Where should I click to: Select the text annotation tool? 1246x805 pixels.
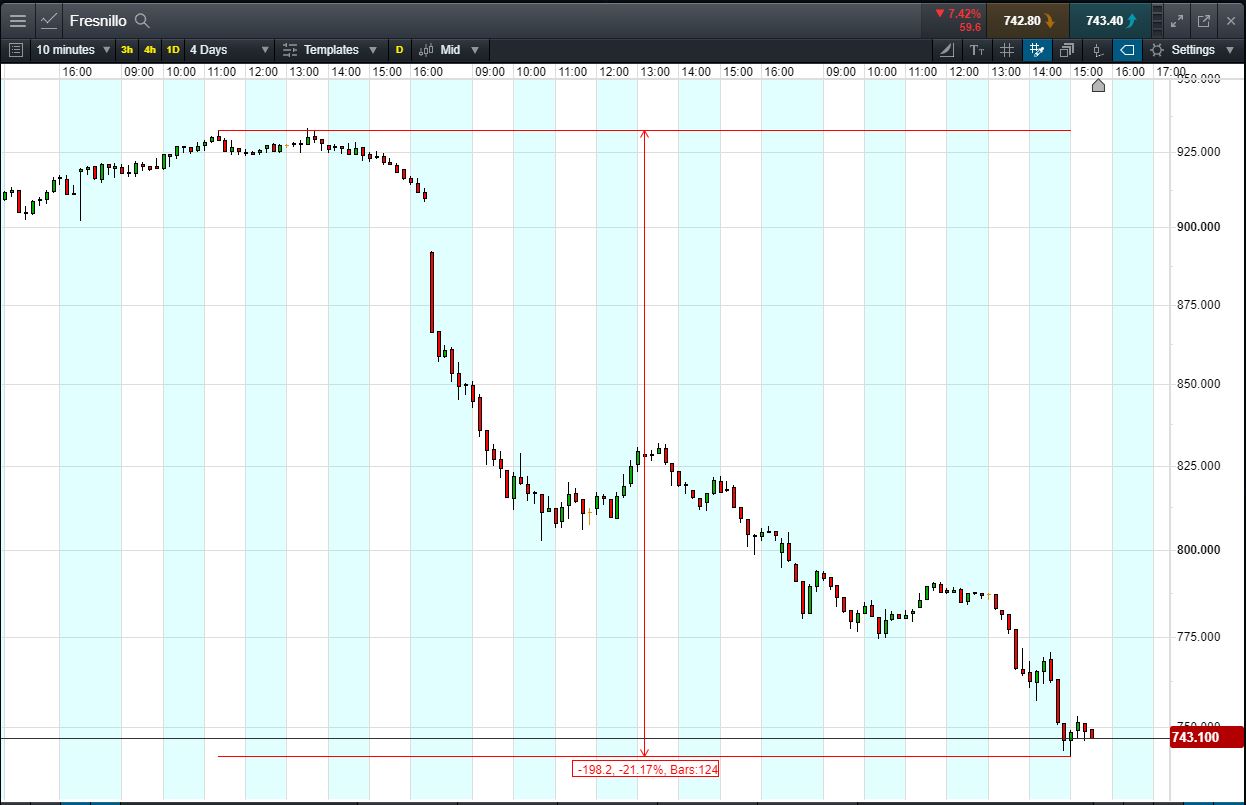(x=977, y=50)
